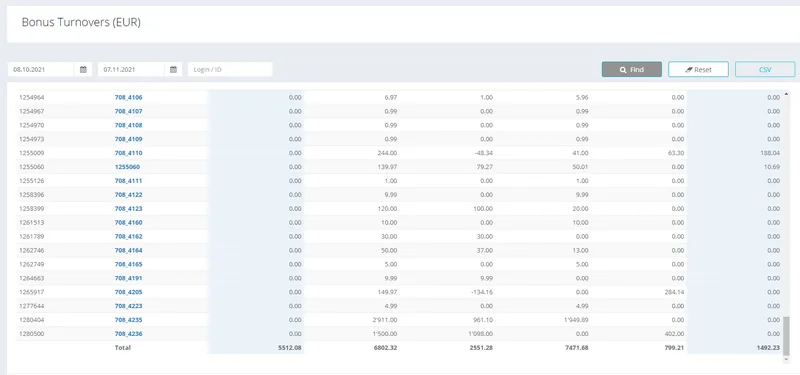Open account link 708_4236

[129, 334]
